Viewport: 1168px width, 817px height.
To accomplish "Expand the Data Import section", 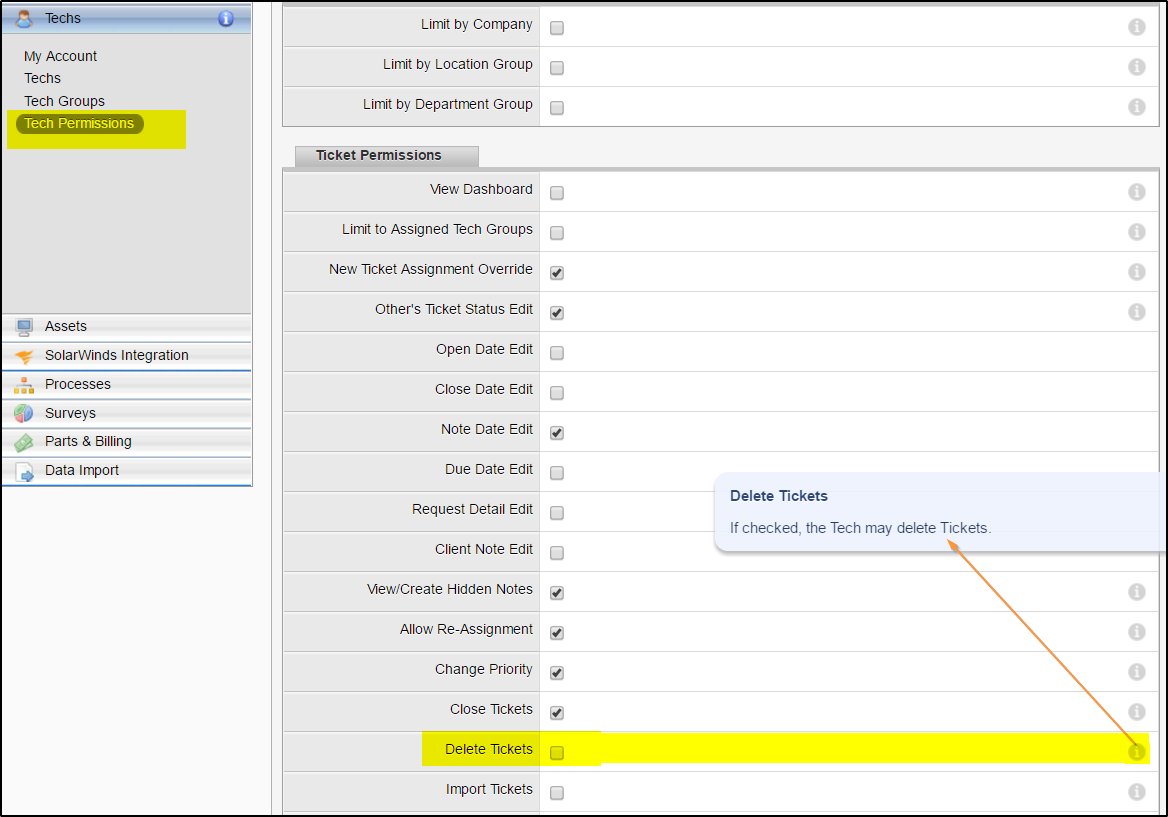I will click(x=127, y=471).
